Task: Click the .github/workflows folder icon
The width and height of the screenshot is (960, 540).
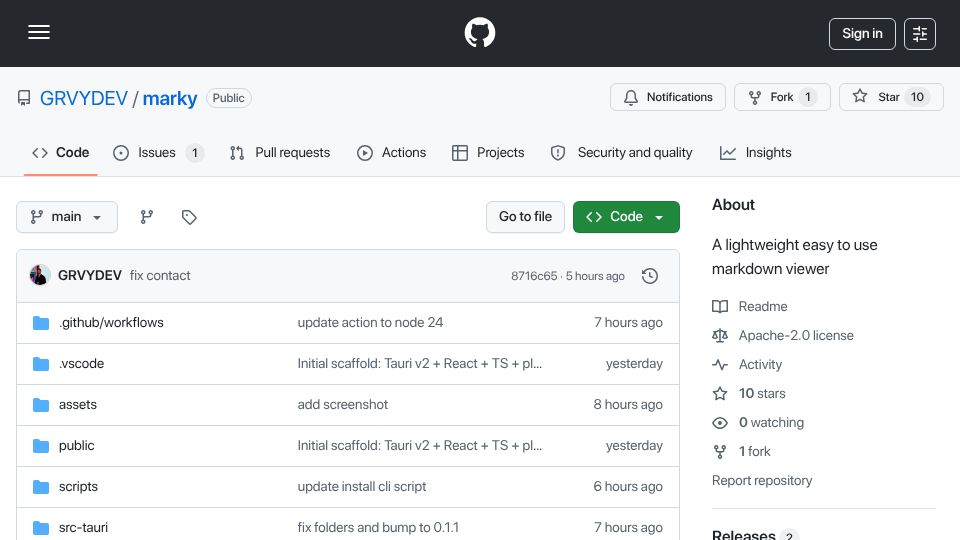Action: pyautogui.click(x=41, y=323)
